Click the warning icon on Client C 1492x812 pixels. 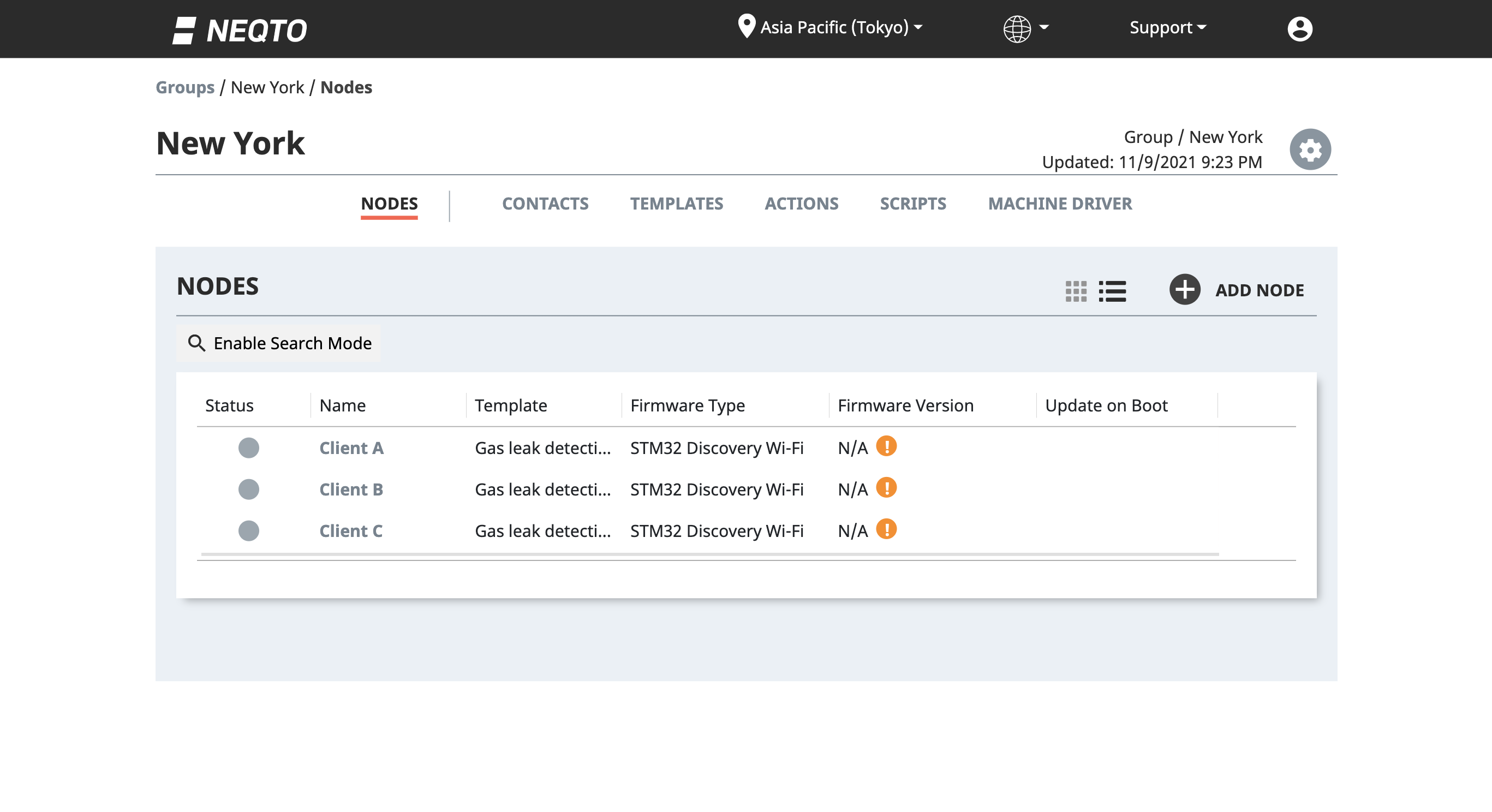887,529
